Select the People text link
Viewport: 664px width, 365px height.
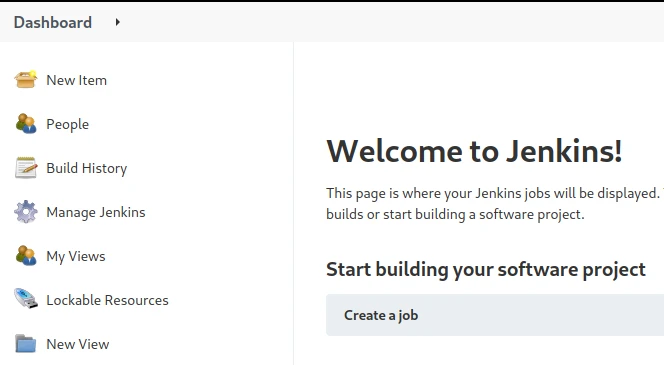(x=68, y=124)
